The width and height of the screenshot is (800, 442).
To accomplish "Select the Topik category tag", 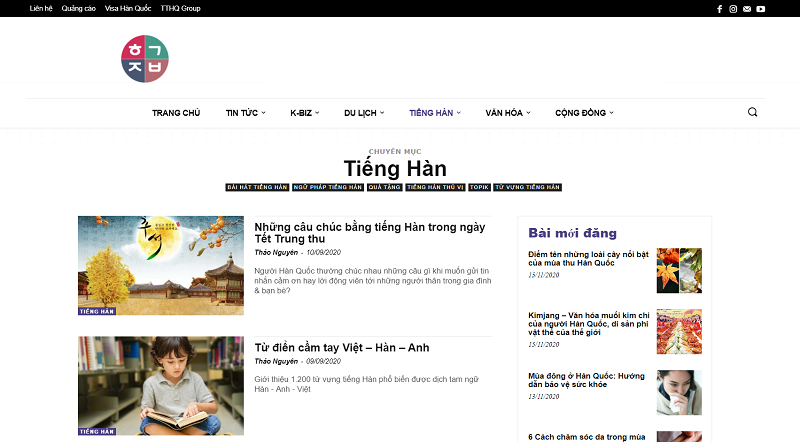I will pos(479,187).
